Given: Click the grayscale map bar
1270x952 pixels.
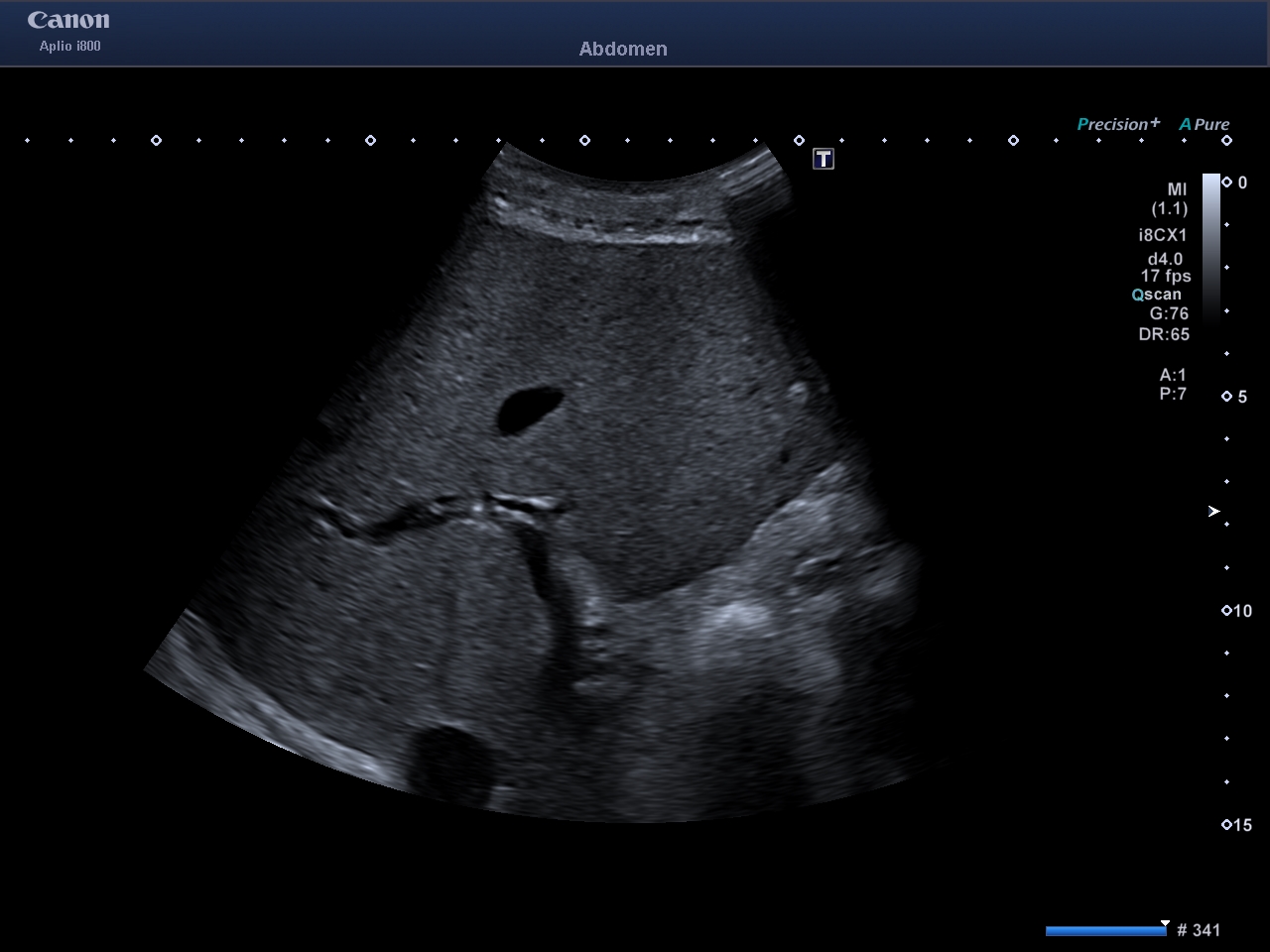Looking at the screenshot, I should tap(1211, 248).
